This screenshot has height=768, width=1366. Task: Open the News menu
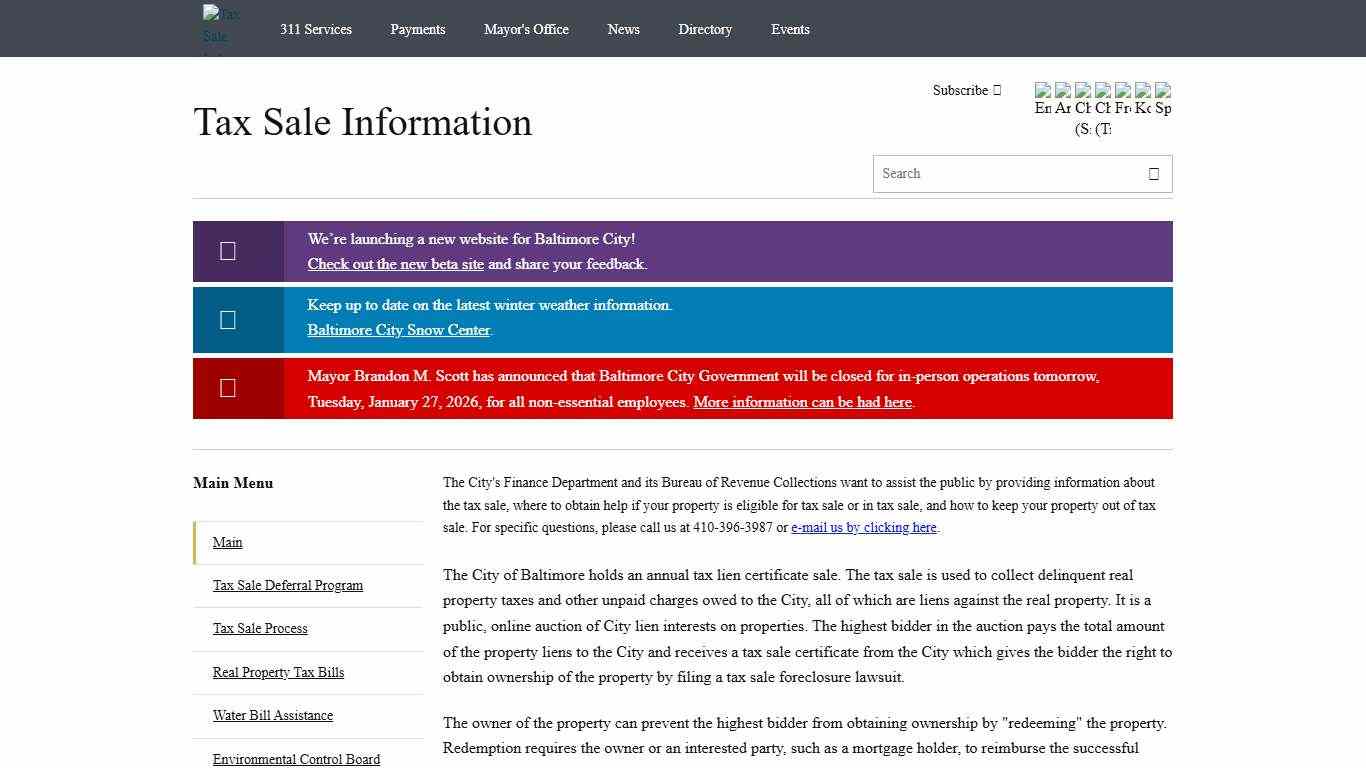pos(623,29)
